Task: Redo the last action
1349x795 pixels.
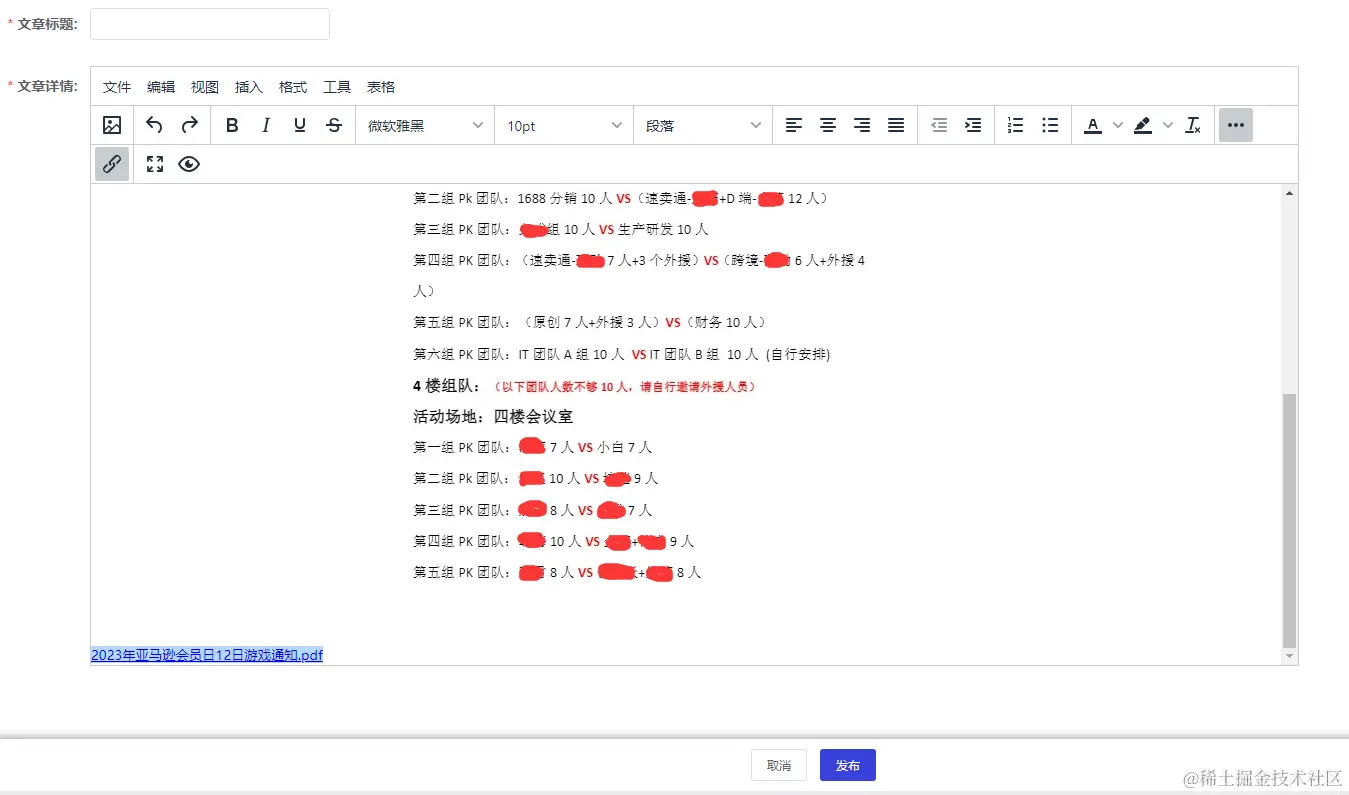Action: 189,125
